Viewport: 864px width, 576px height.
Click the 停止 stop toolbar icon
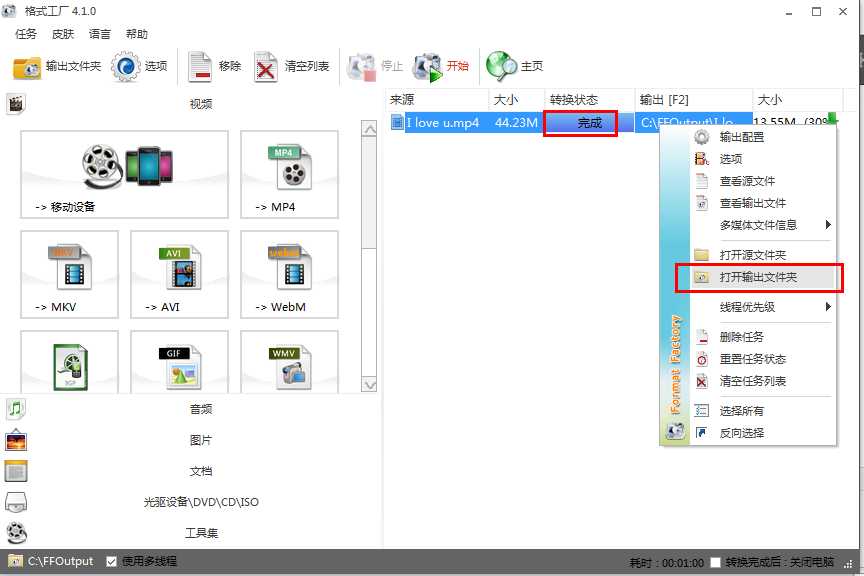[361, 67]
